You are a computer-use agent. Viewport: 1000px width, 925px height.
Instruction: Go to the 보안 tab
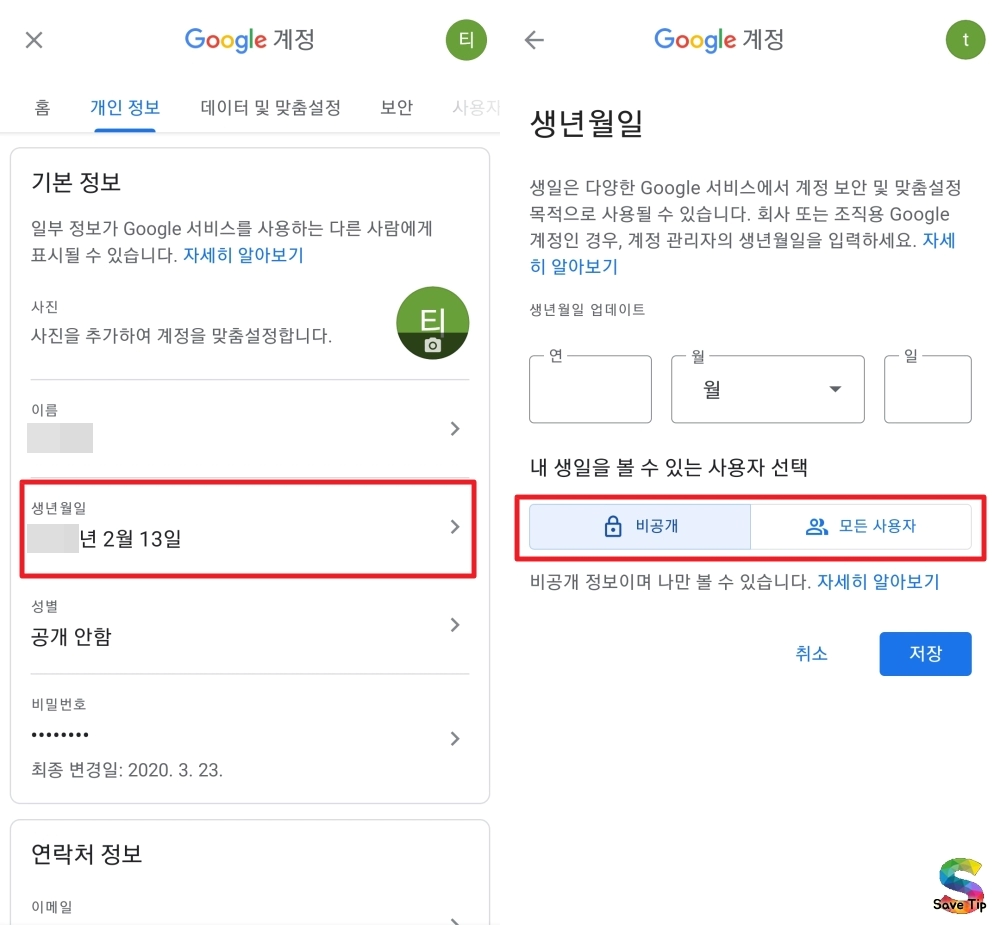point(396,107)
